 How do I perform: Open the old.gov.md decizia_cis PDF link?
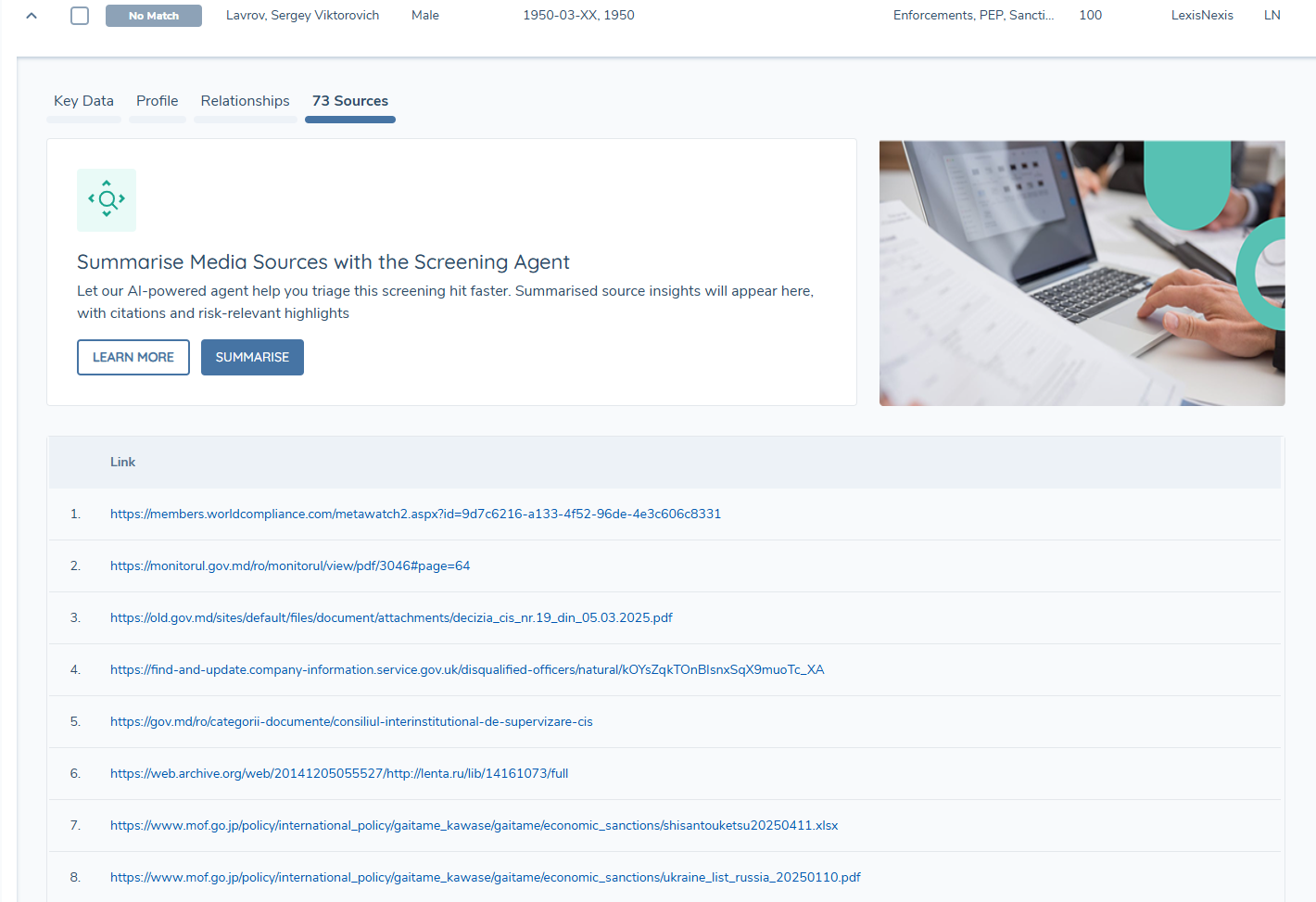point(391,617)
